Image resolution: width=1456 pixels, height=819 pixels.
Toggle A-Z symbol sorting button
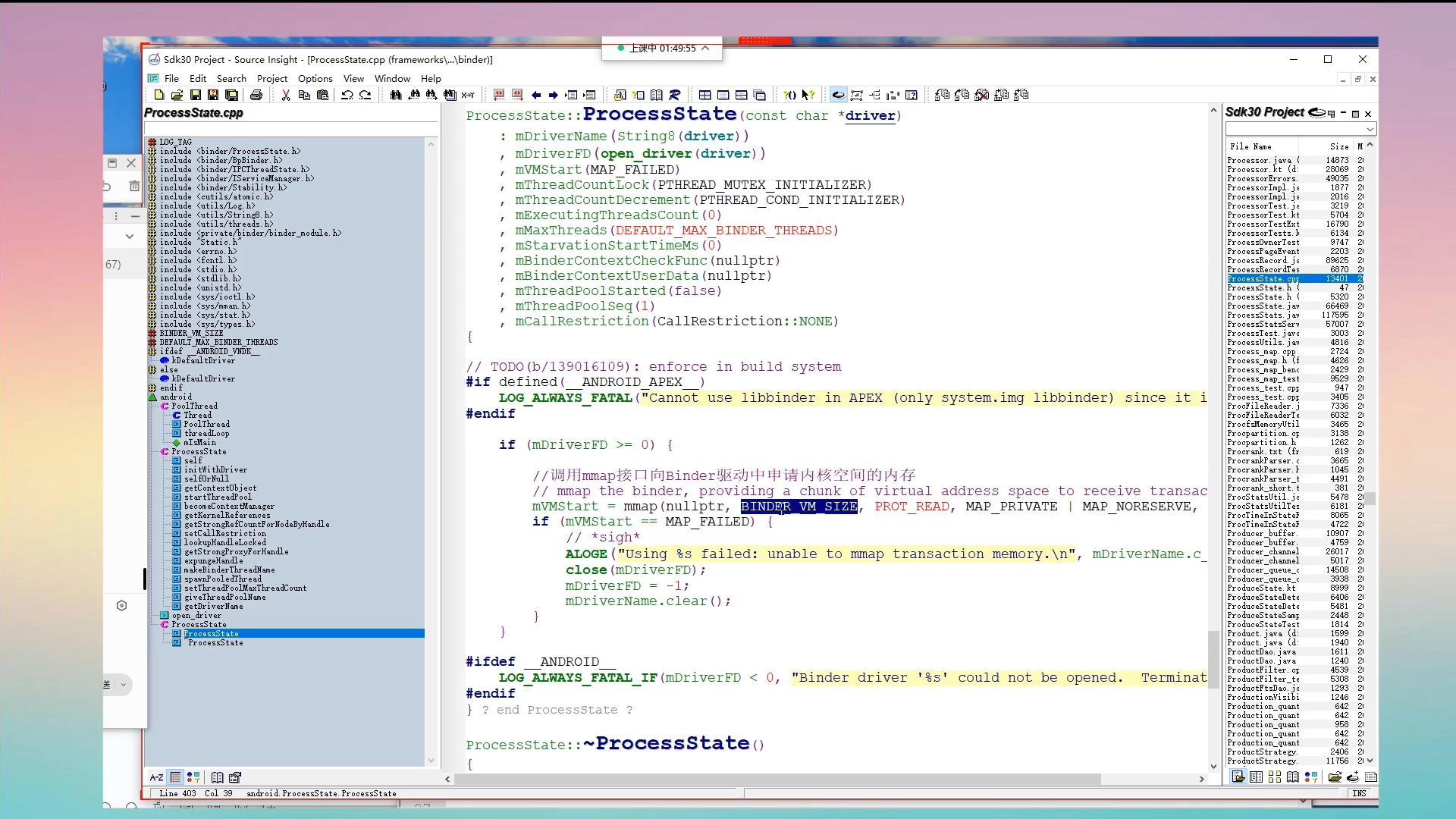tap(156, 777)
